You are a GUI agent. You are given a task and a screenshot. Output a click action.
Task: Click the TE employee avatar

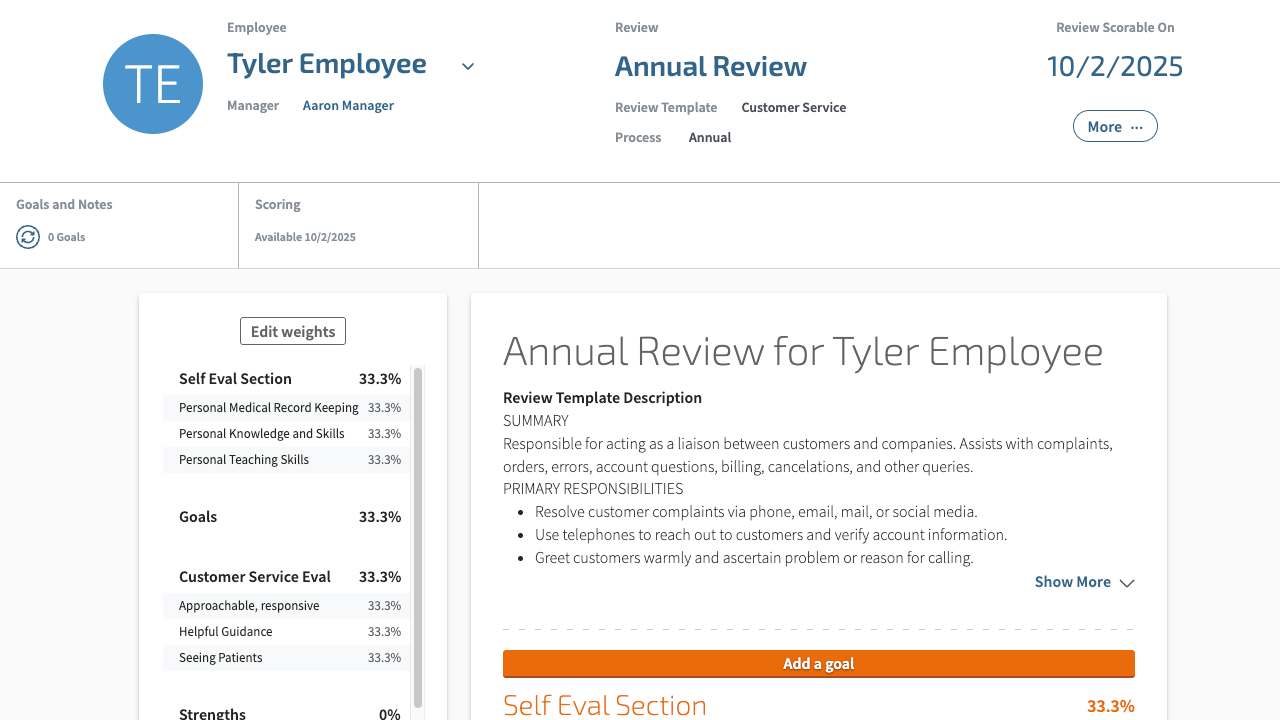[x=153, y=84]
